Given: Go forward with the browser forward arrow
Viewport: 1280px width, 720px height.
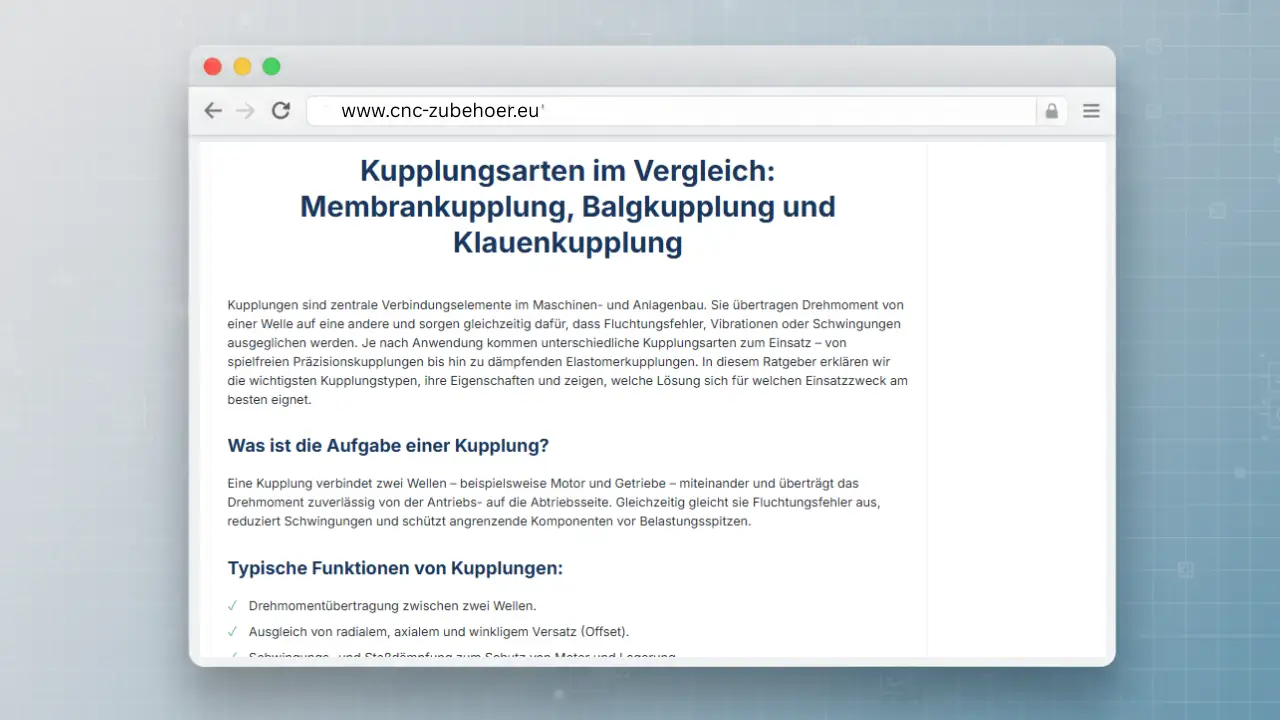Looking at the screenshot, I should (x=246, y=111).
